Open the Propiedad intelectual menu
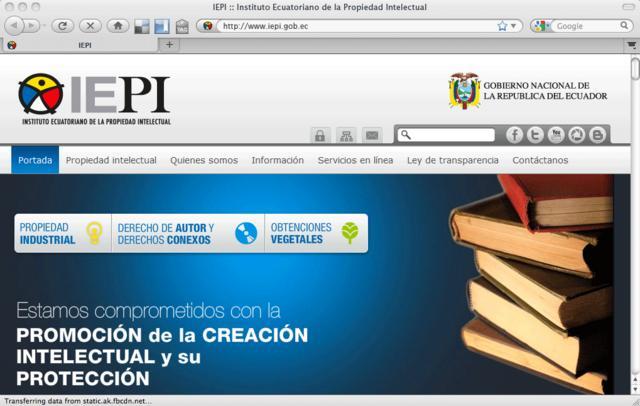Image resolution: width=640 pixels, height=406 pixels. pyautogui.click(x=111, y=160)
